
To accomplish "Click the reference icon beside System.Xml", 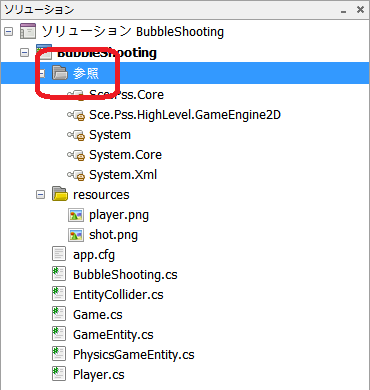I will (x=76, y=175).
